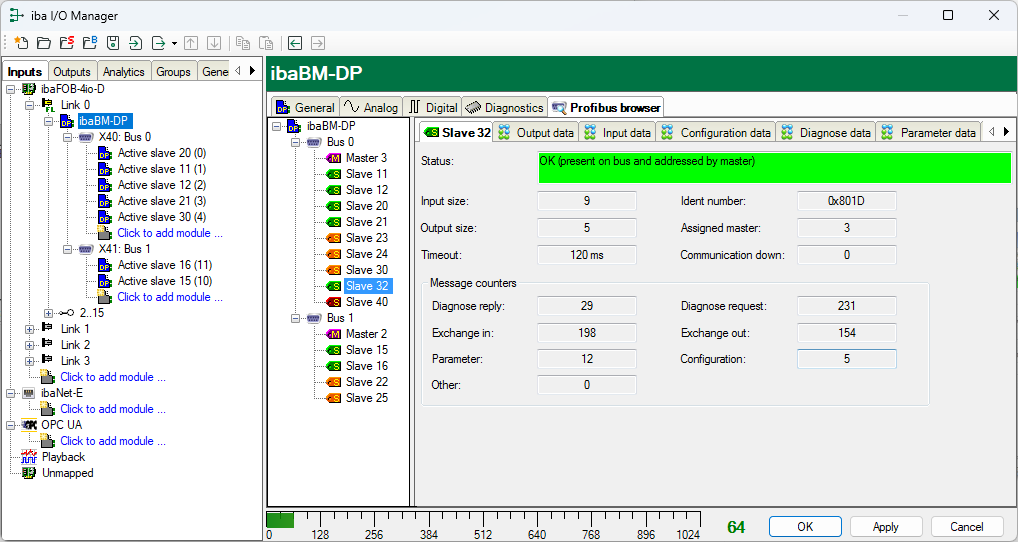
Task: Click the Master 3 node icon
Action: 334,158
